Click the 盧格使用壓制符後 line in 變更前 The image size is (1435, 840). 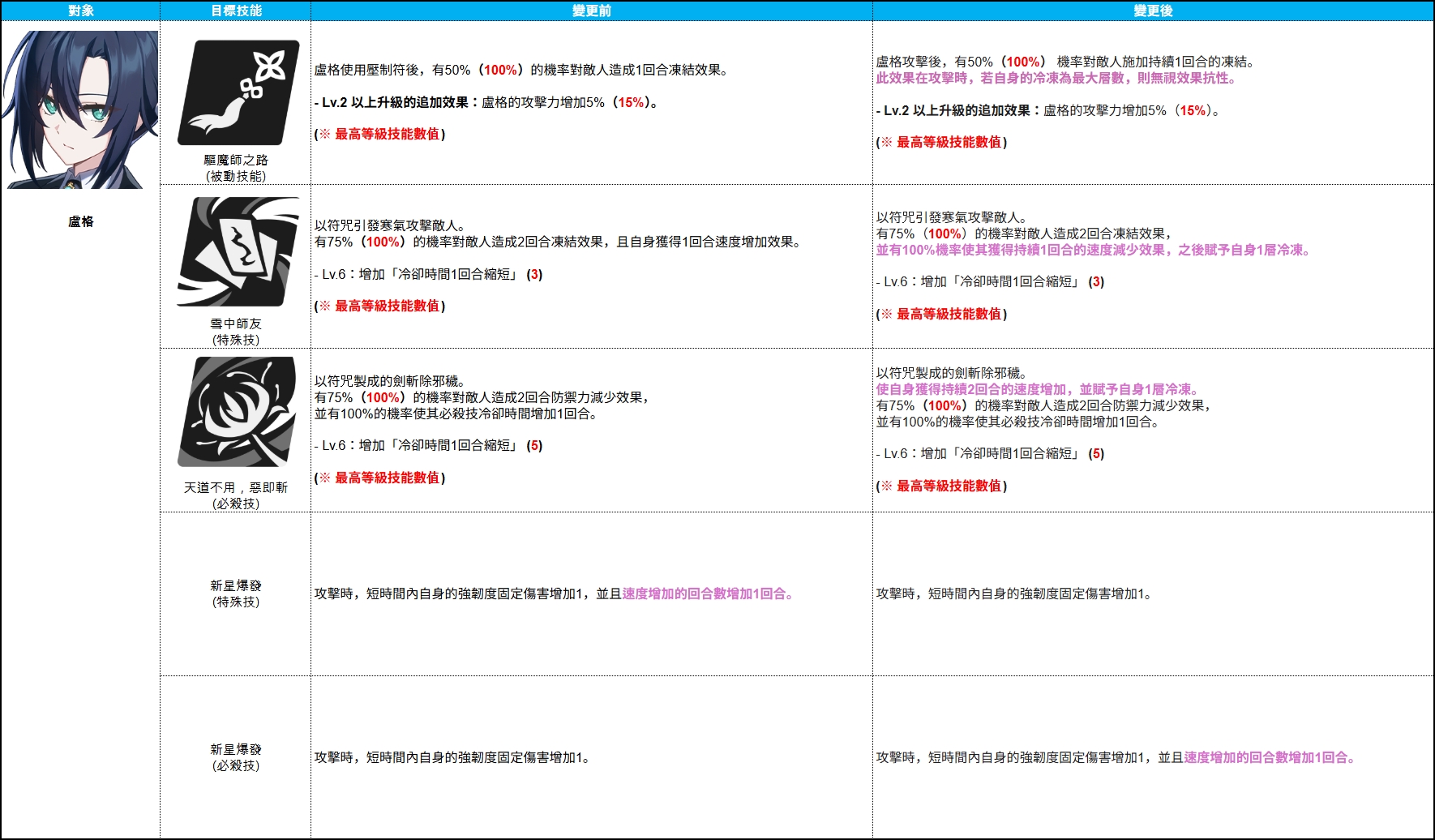click(x=521, y=70)
